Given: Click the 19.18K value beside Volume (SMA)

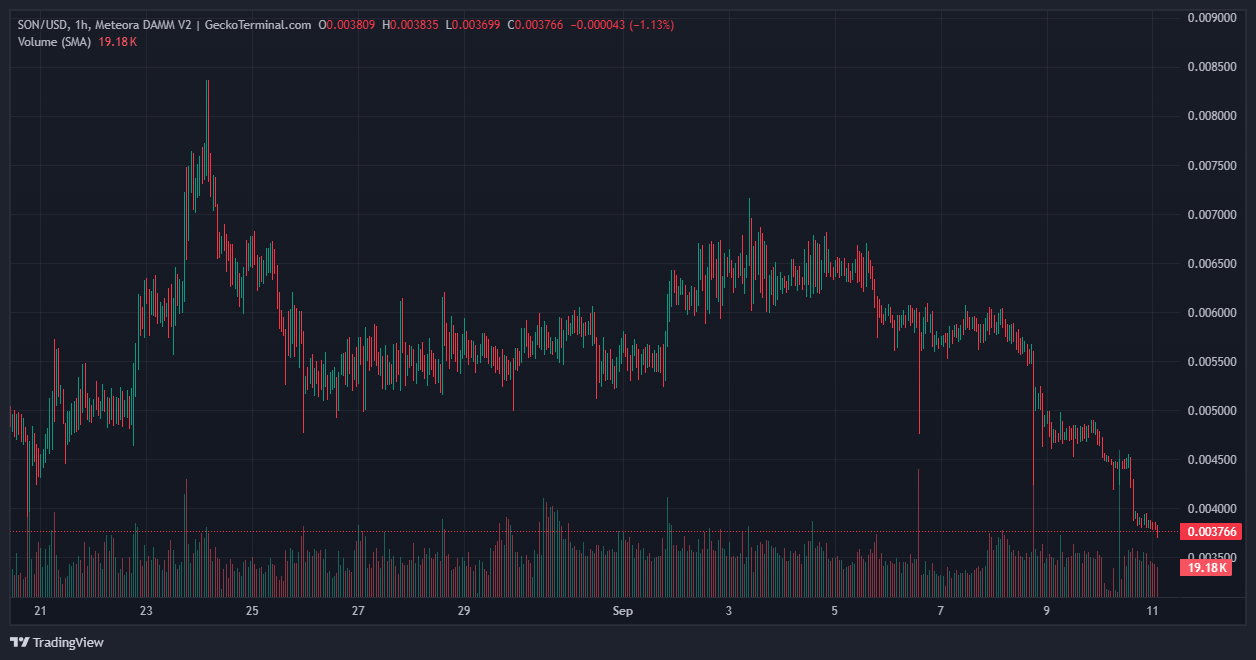Looking at the screenshot, I should coord(118,42).
